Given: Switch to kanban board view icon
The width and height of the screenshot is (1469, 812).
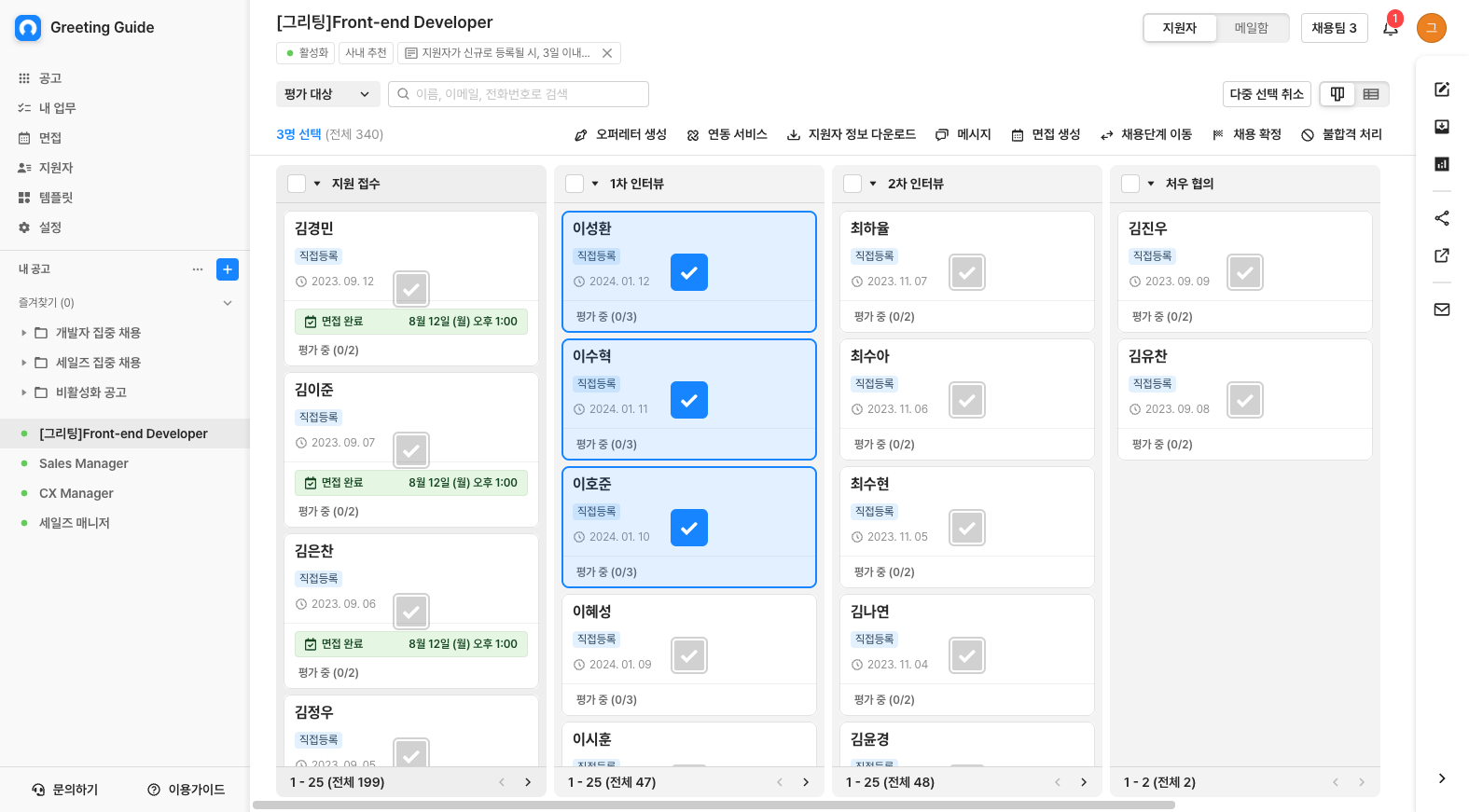Looking at the screenshot, I should click(1337, 94).
